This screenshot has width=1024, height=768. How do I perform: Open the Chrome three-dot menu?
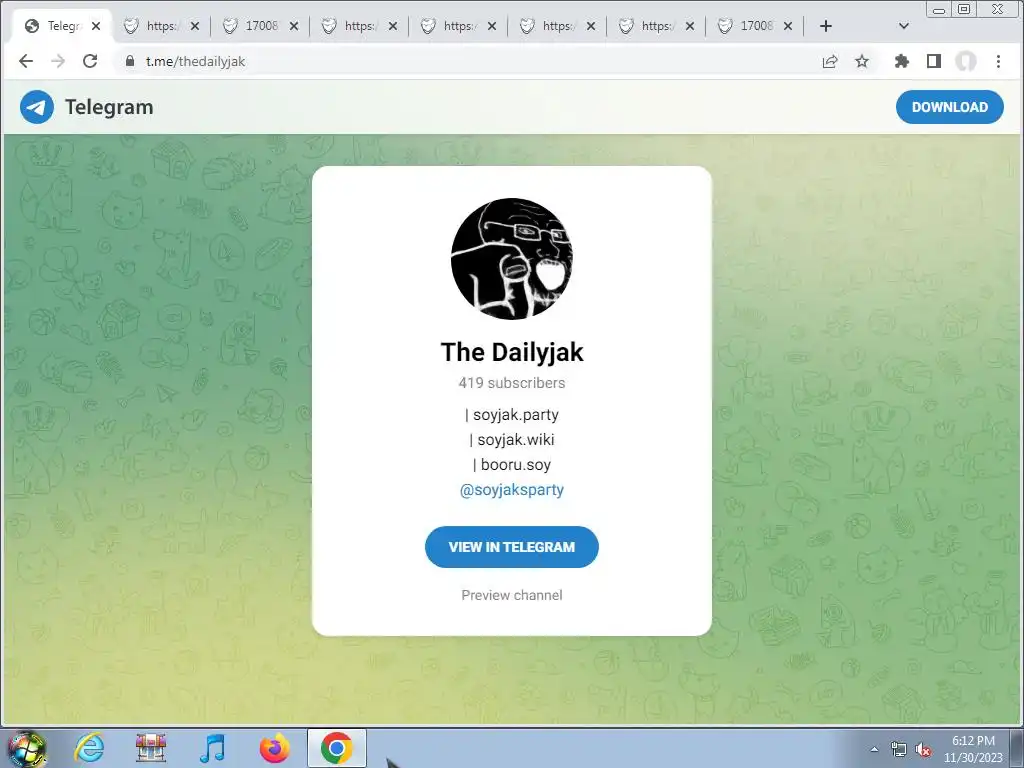[x=998, y=61]
